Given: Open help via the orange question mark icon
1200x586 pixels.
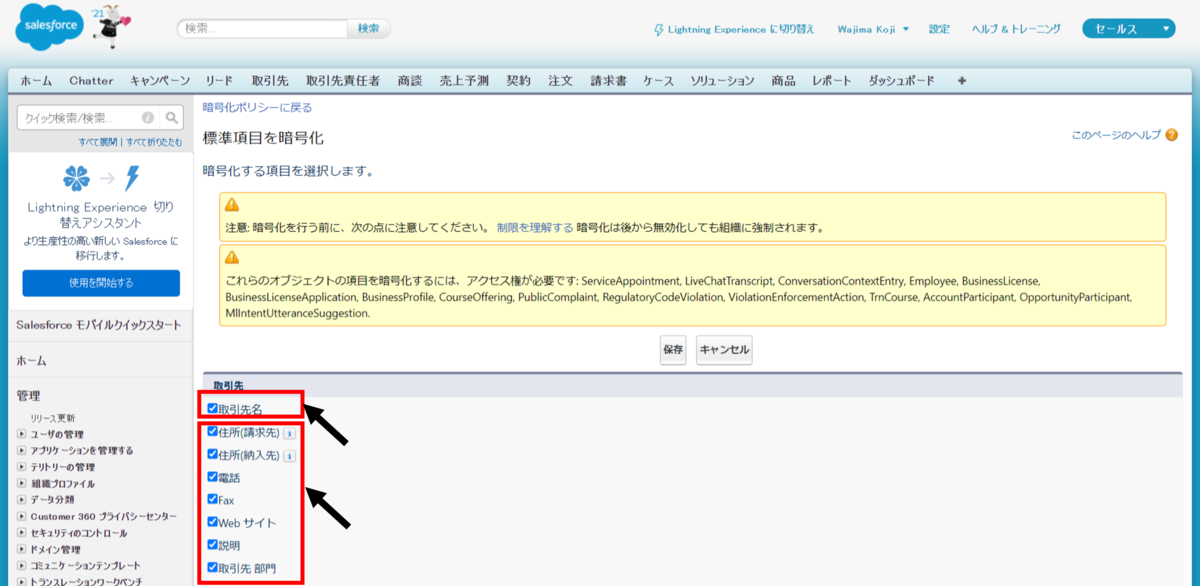Looking at the screenshot, I should pos(1170,134).
